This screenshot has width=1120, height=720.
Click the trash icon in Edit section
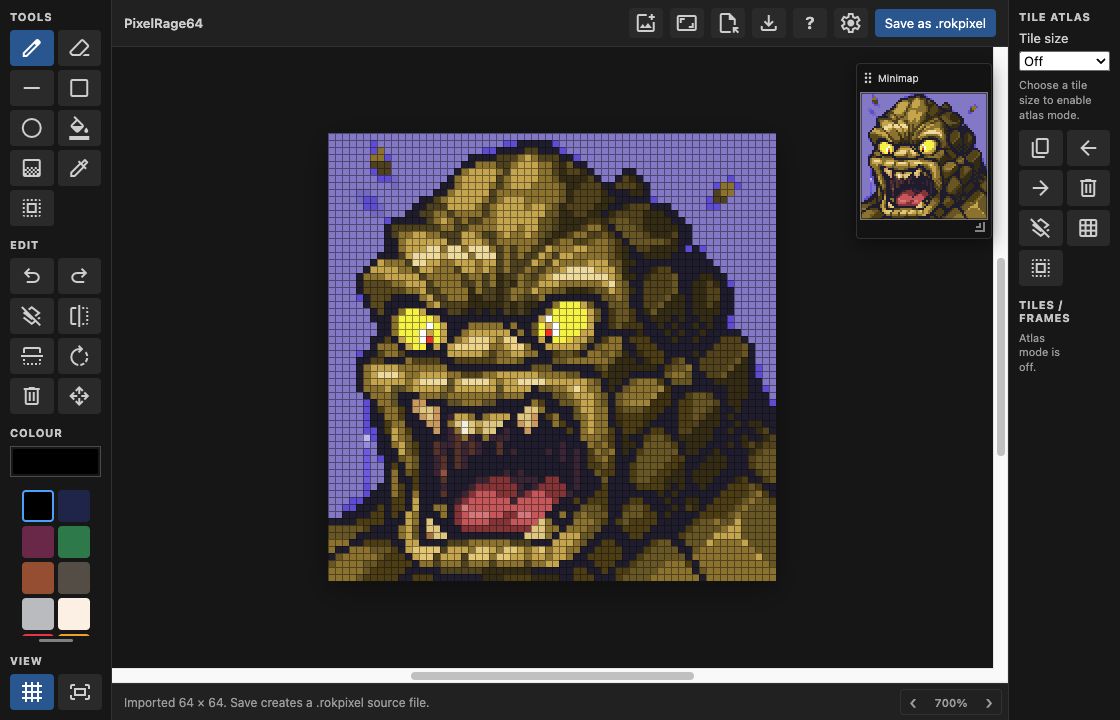click(x=31, y=396)
